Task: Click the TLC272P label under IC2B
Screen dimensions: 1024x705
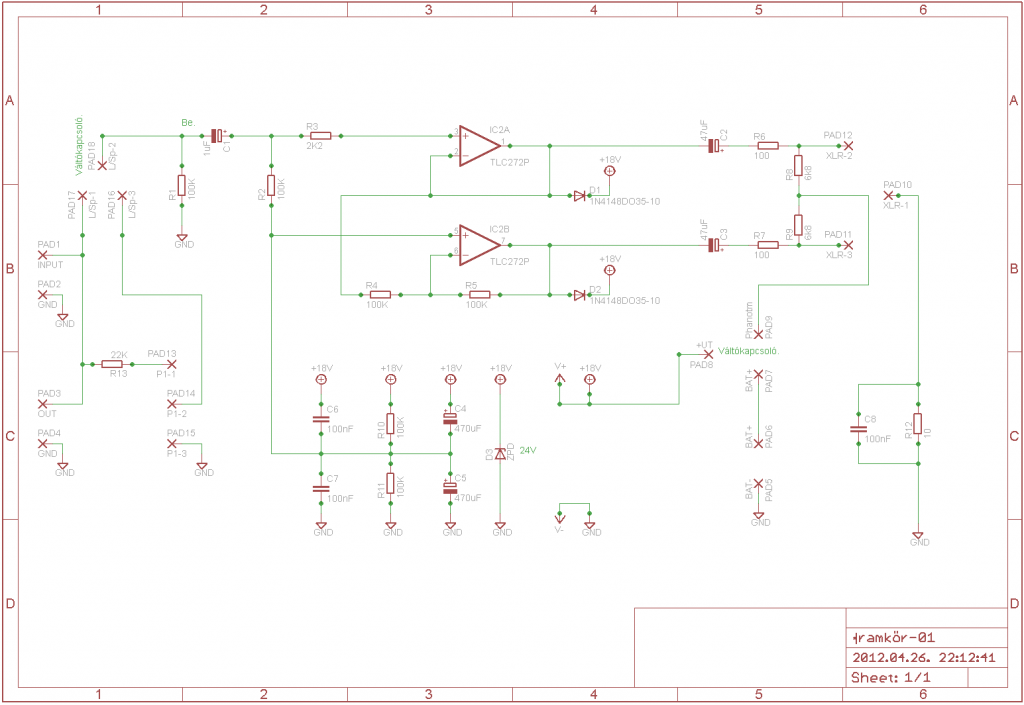Action: (x=509, y=262)
